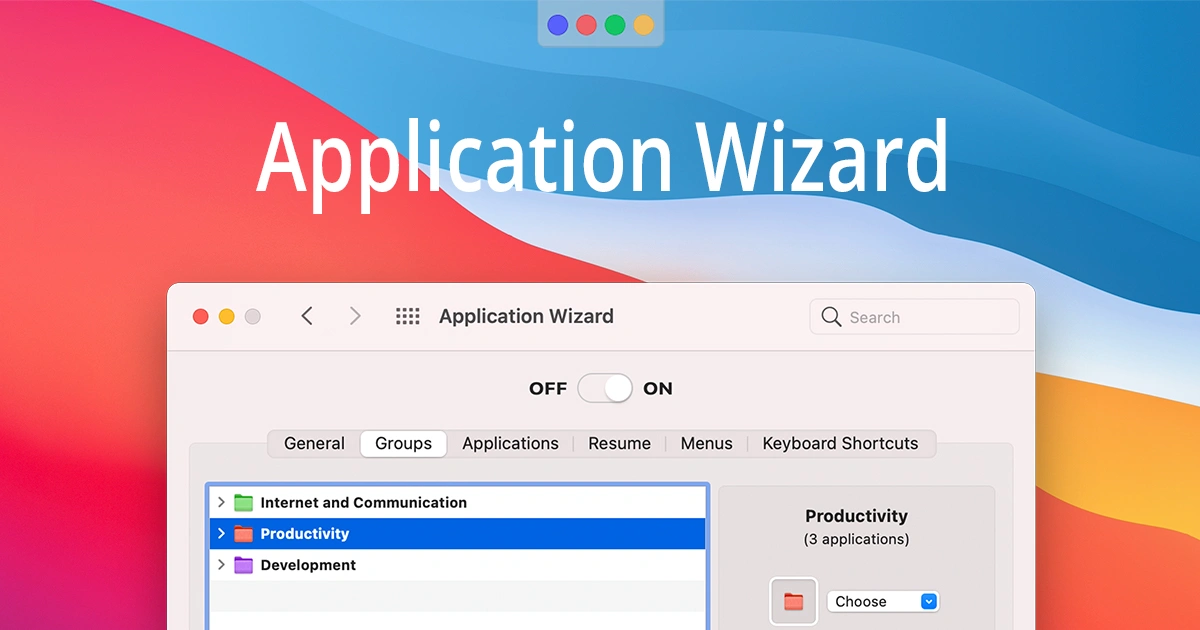Click the green dot in the top banner
Image resolution: width=1200 pixels, height=630 pixels.
pyautogui.click(x=615, y=25)
